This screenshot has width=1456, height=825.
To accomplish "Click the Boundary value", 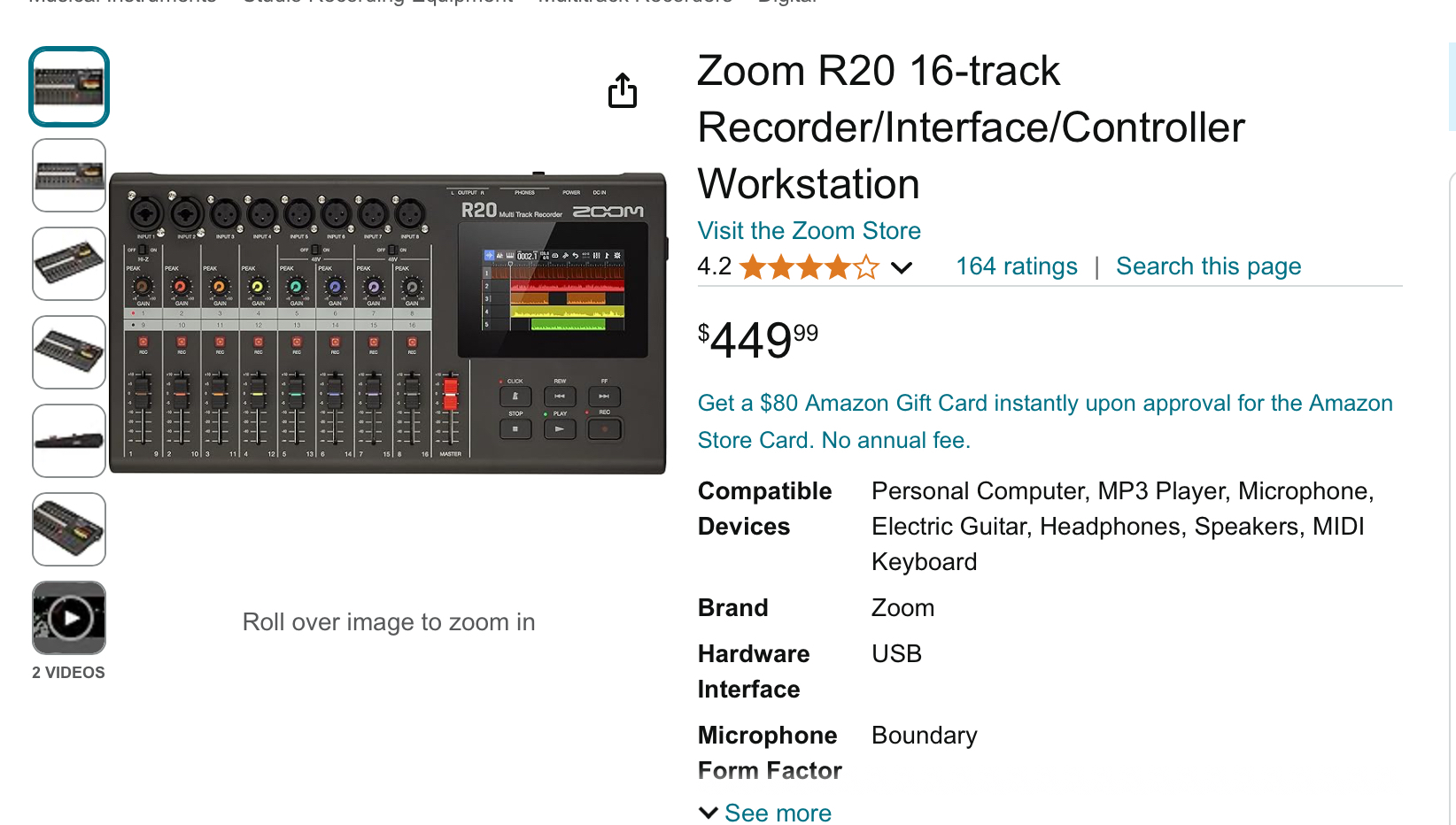I will click(925, 736).
